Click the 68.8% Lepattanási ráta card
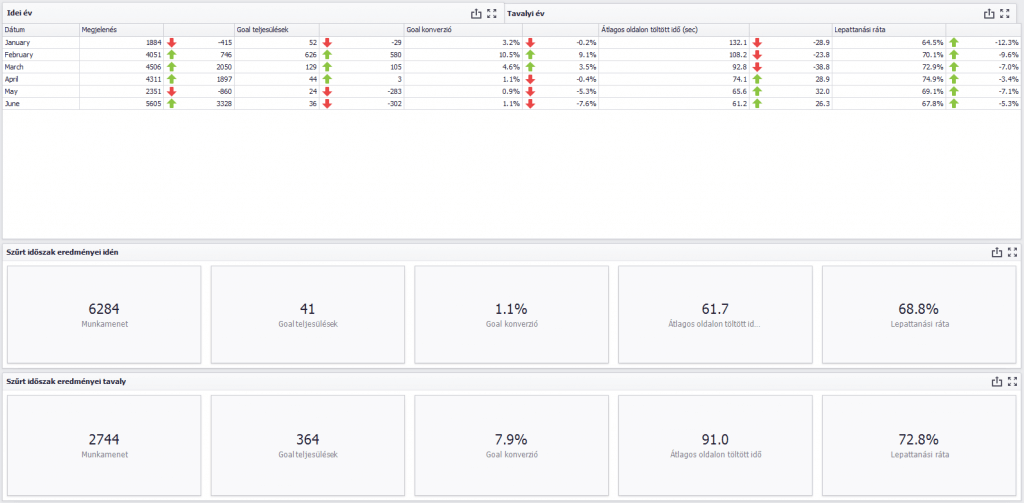 (919, 314)
